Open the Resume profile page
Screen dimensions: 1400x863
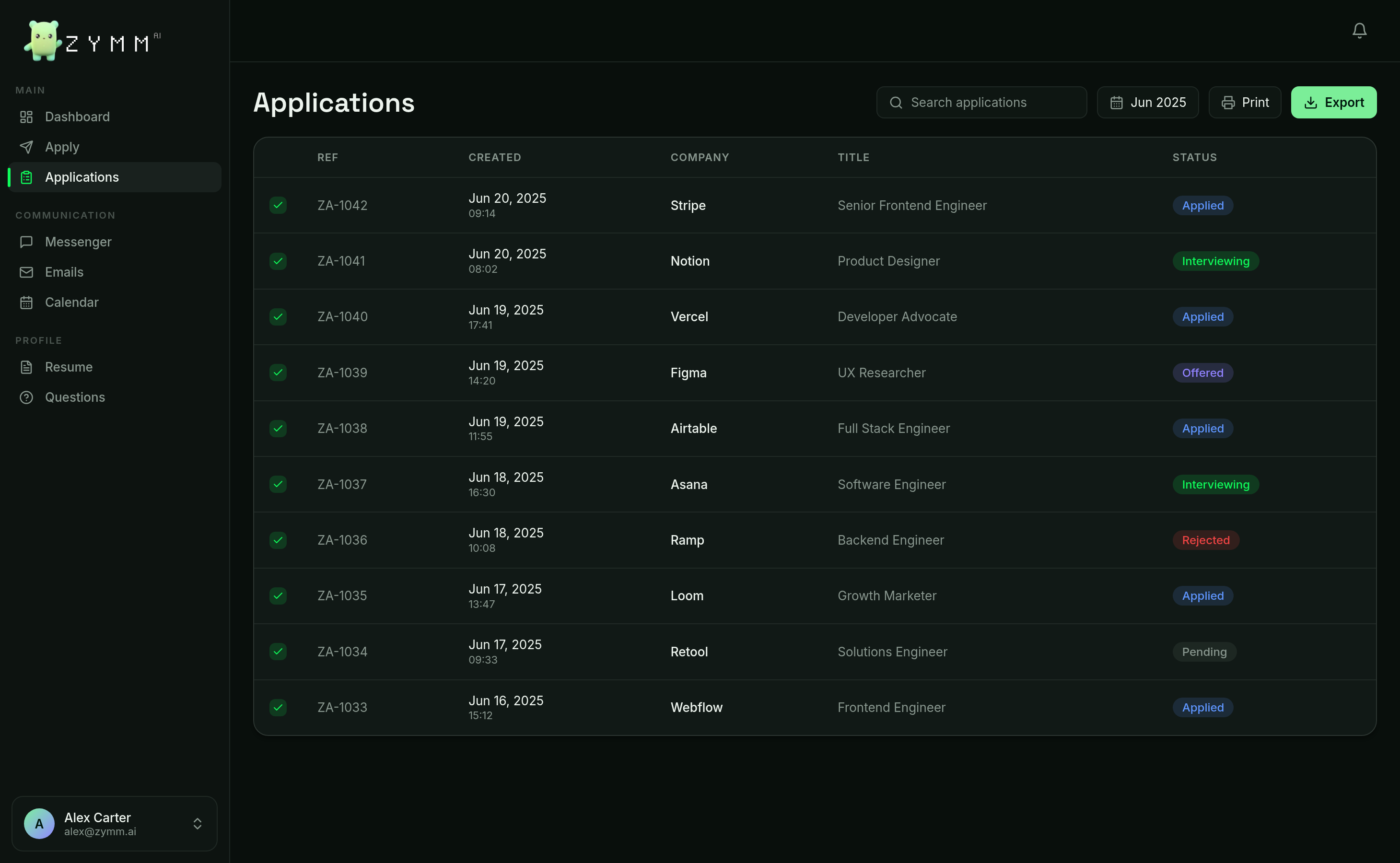[x=115, y=367]
